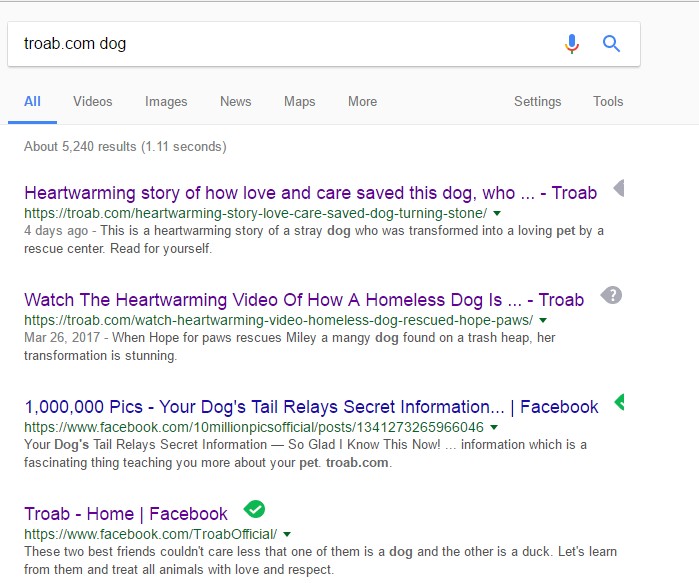Click the gray badge next to first Troab result
699x583 pixels.
(x=618, y=188)
